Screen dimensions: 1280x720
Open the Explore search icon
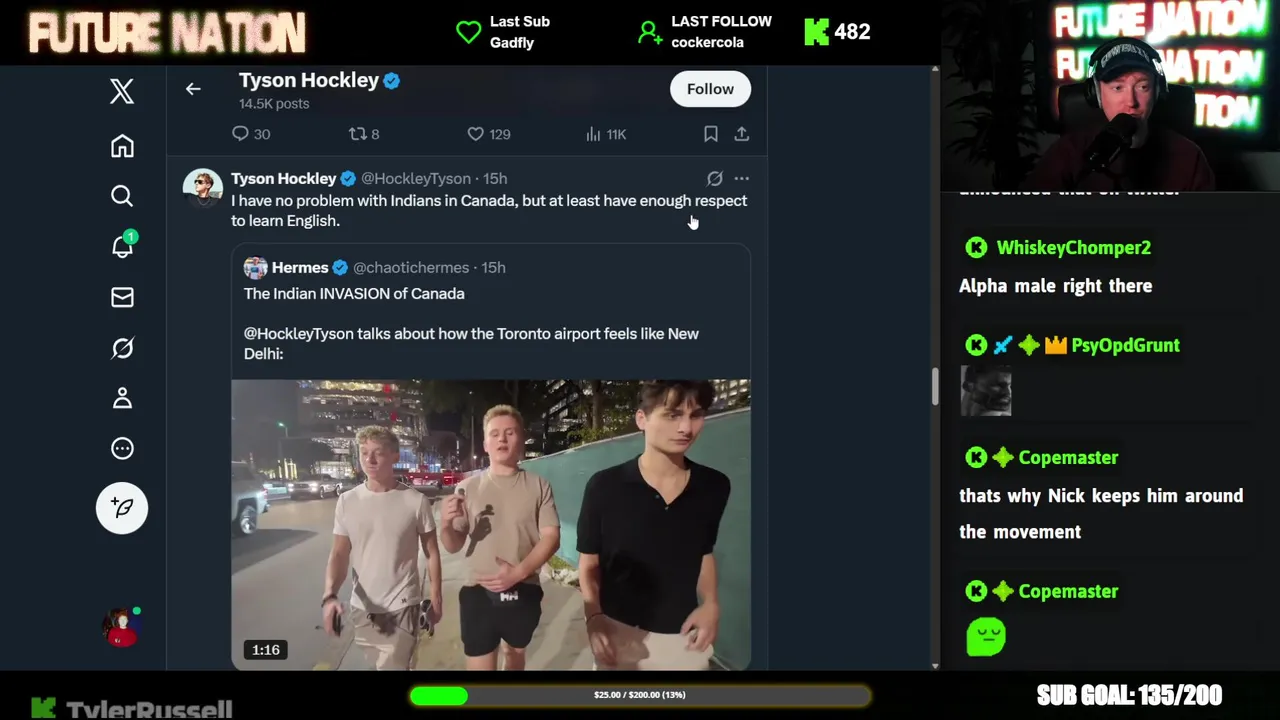click(x=122, y=196)
